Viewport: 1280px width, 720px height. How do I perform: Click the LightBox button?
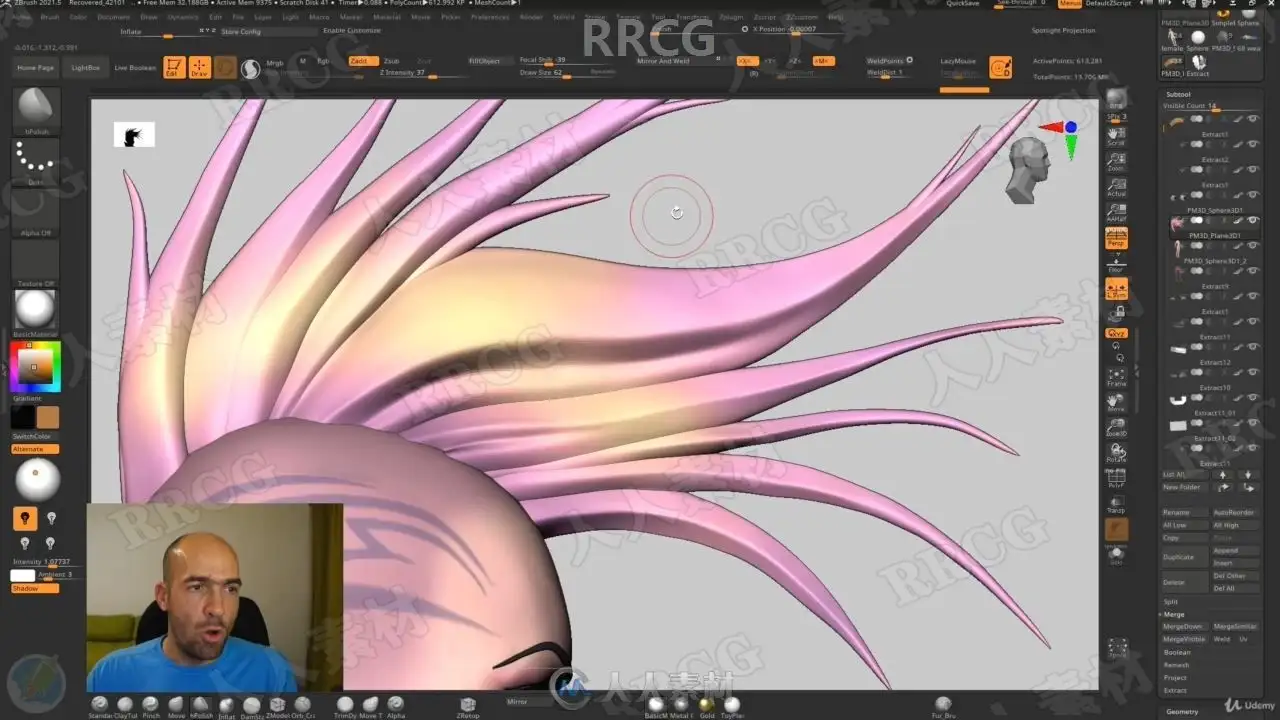85,67
